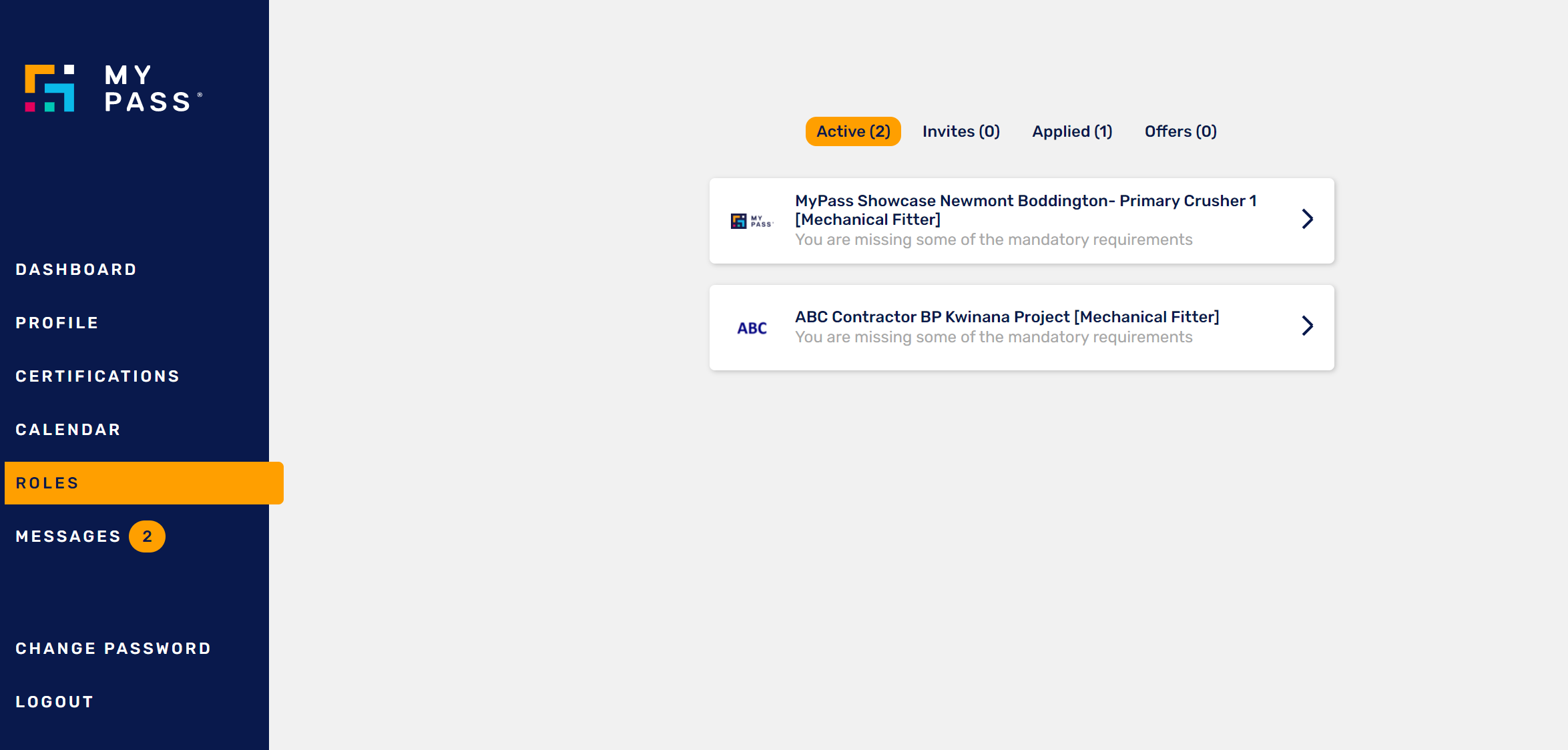Go to Profile section
The image size is (1568, 750).
tap(57, 323)
